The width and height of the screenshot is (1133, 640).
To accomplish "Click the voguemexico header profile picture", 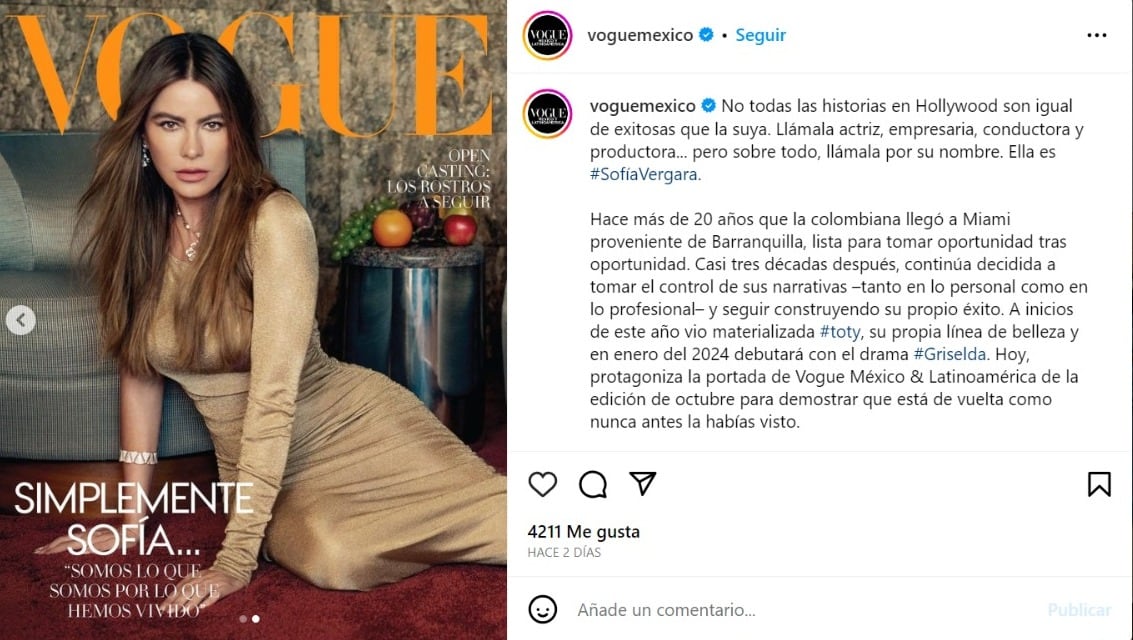I will click(548, 35).
